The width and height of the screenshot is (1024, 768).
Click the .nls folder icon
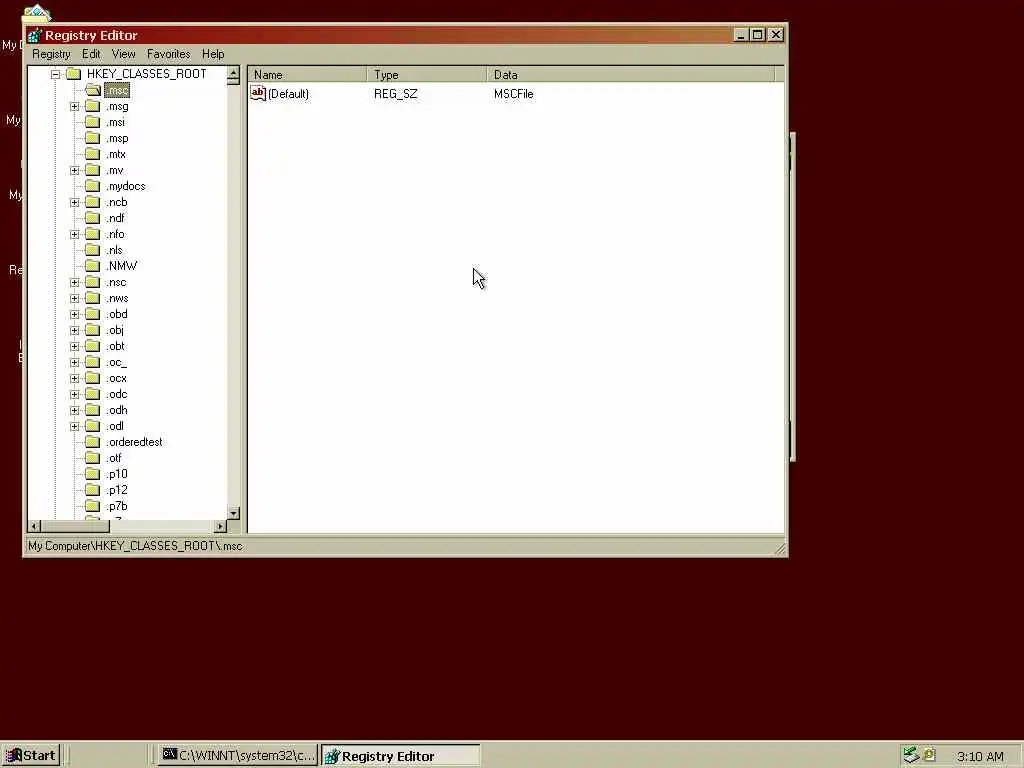tap(93, 250)
